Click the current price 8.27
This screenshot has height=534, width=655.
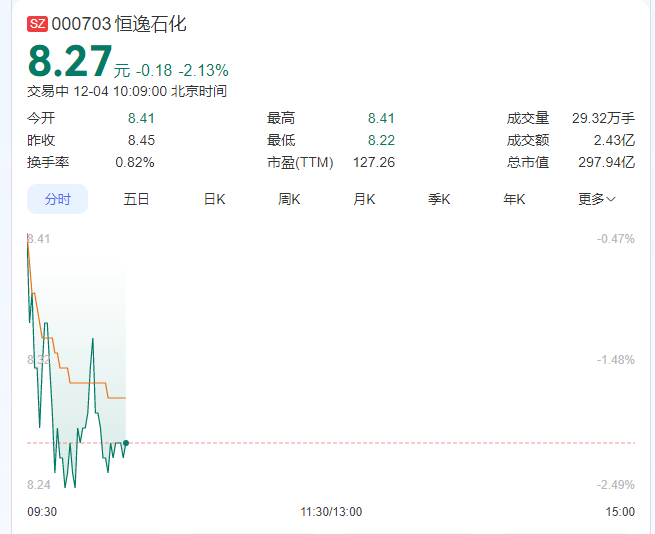[x=69, y=63]
